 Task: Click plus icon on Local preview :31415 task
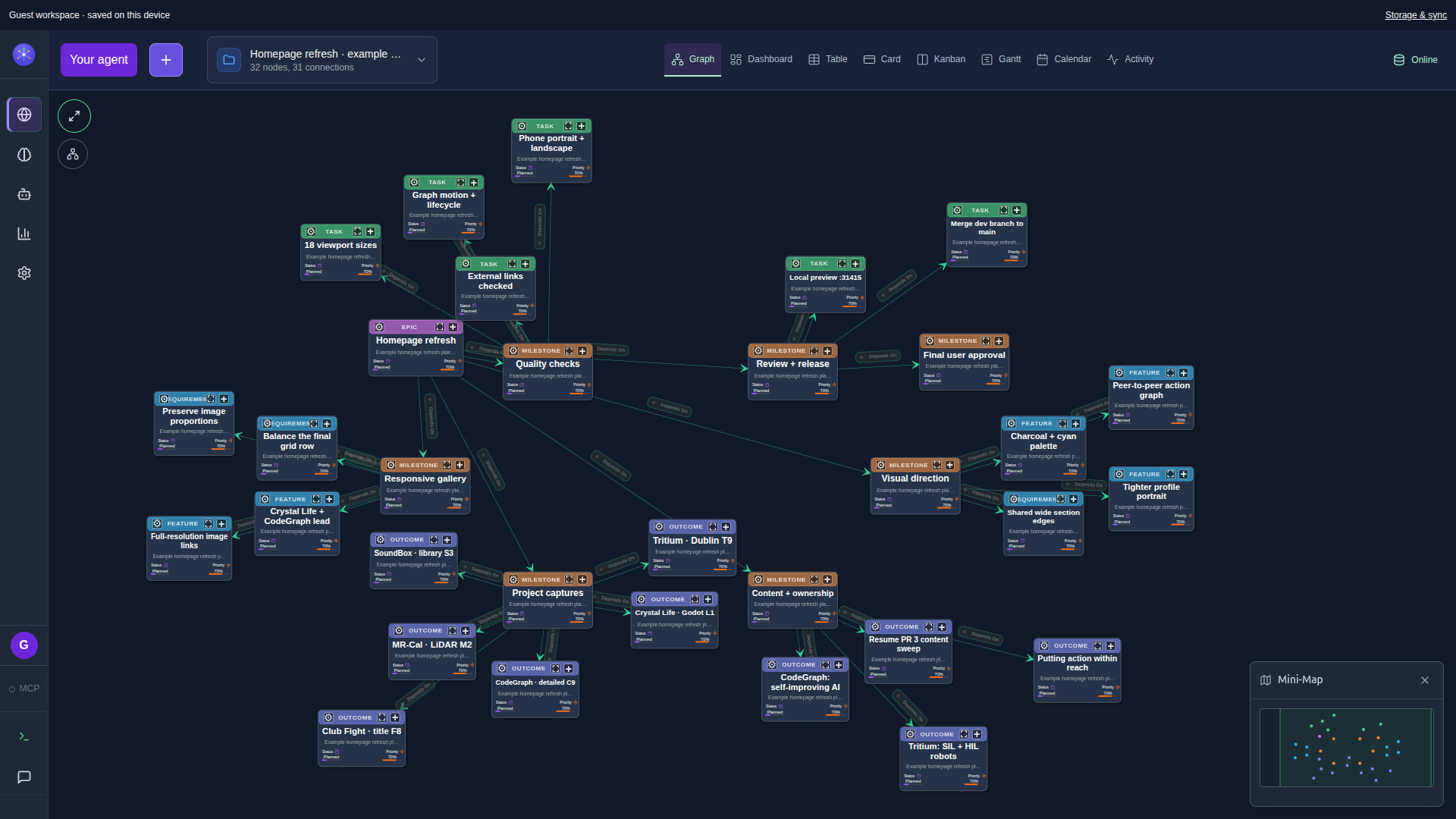855,264
